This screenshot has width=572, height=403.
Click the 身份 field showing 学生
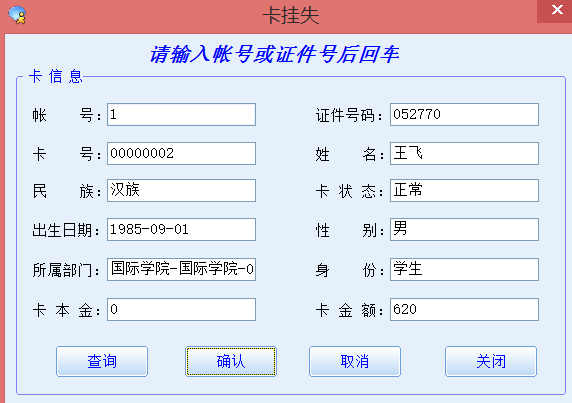coord(464,270)
